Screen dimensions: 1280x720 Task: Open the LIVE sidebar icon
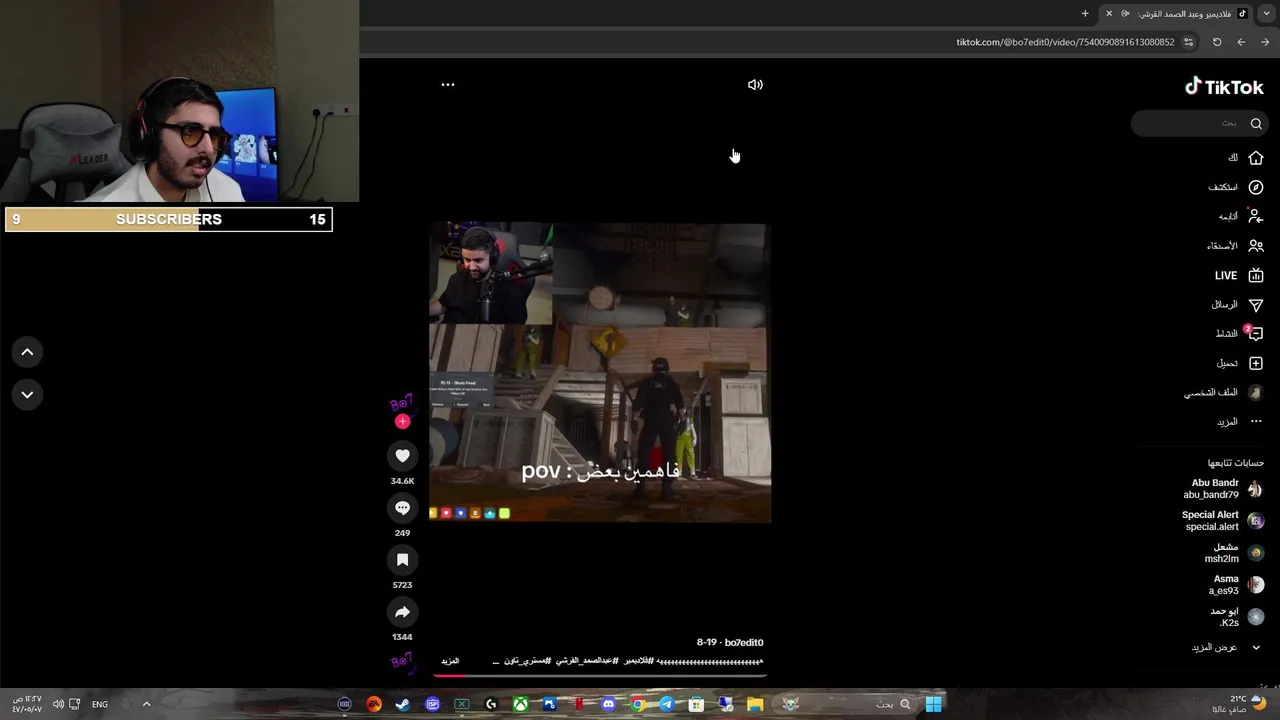pos(1256,275)
